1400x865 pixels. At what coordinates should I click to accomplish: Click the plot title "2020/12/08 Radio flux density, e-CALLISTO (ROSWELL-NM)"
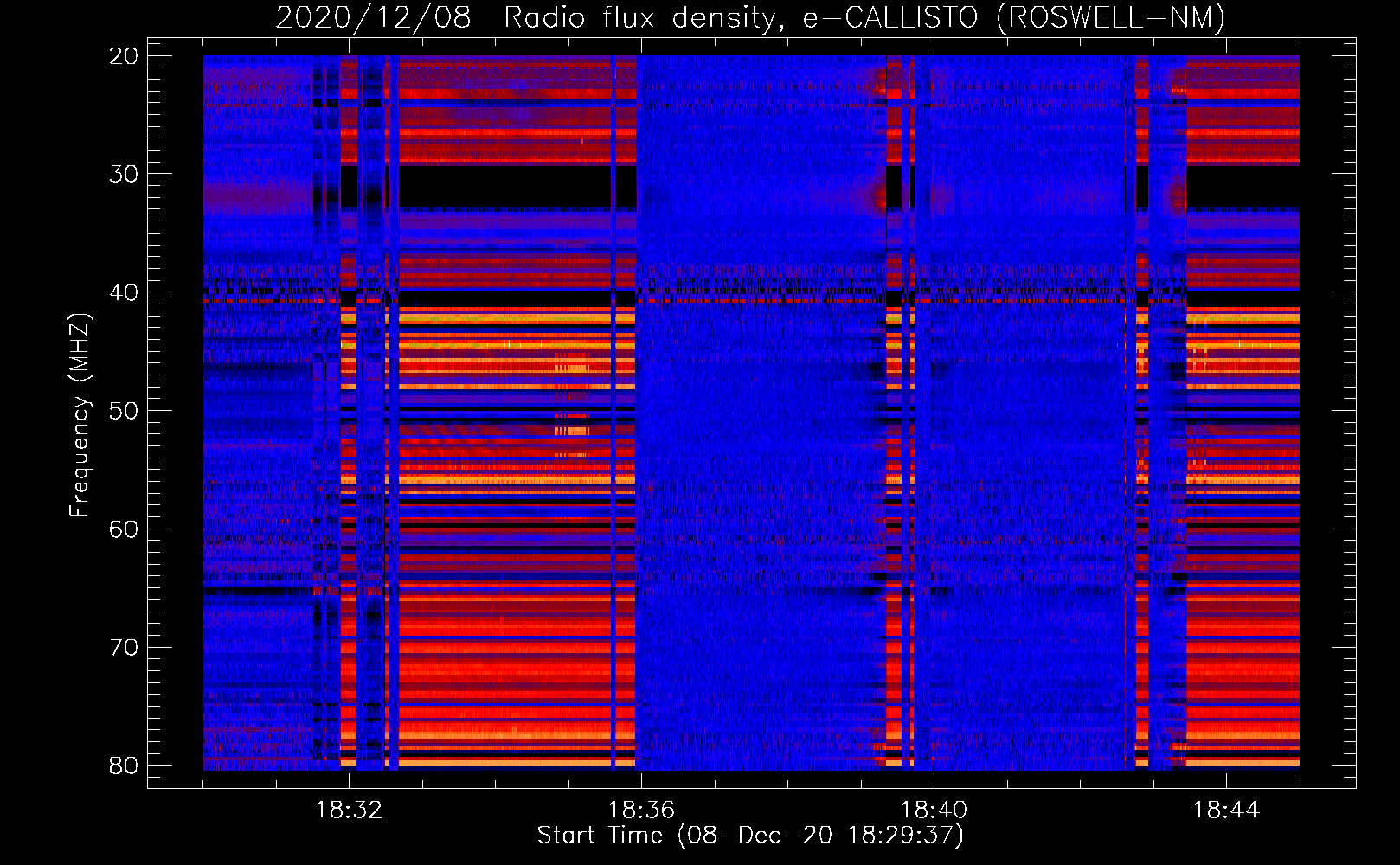click(x=750, y=17)
